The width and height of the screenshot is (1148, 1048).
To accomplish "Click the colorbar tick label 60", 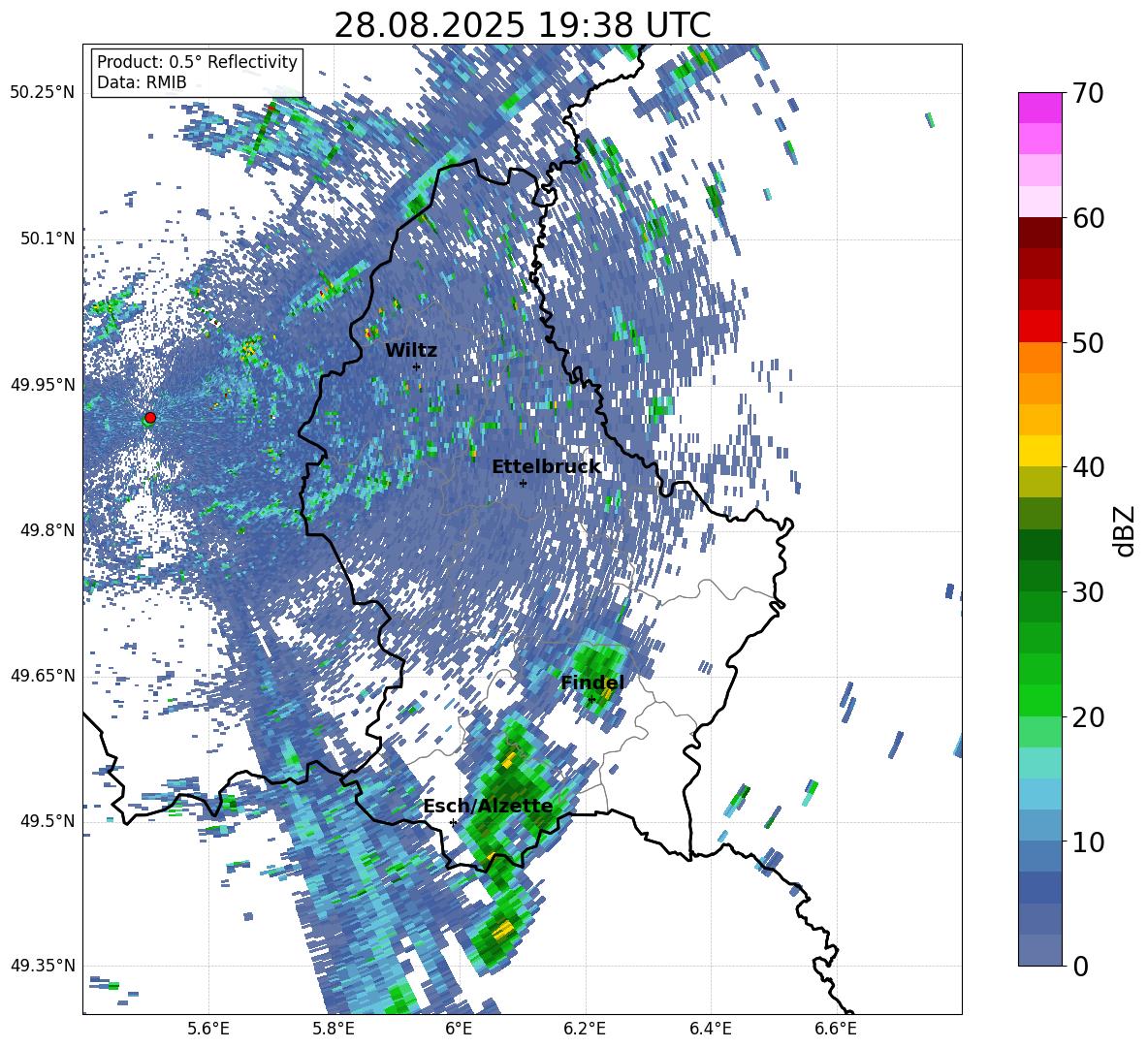I will [1088, 218].
